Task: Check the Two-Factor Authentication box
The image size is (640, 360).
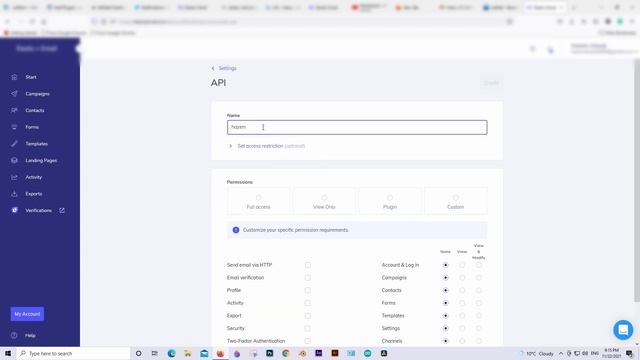Action: click(x=307, y=341)
